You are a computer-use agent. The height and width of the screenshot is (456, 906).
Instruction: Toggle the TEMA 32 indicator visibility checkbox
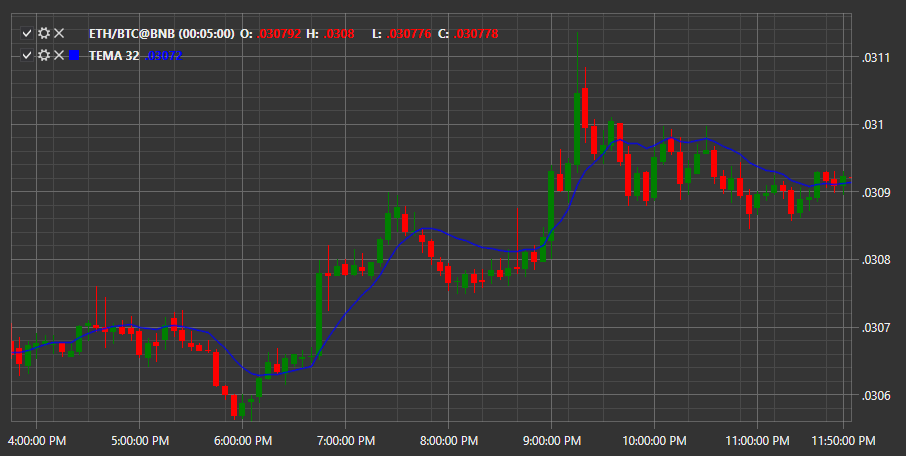(x=27, y=55)
